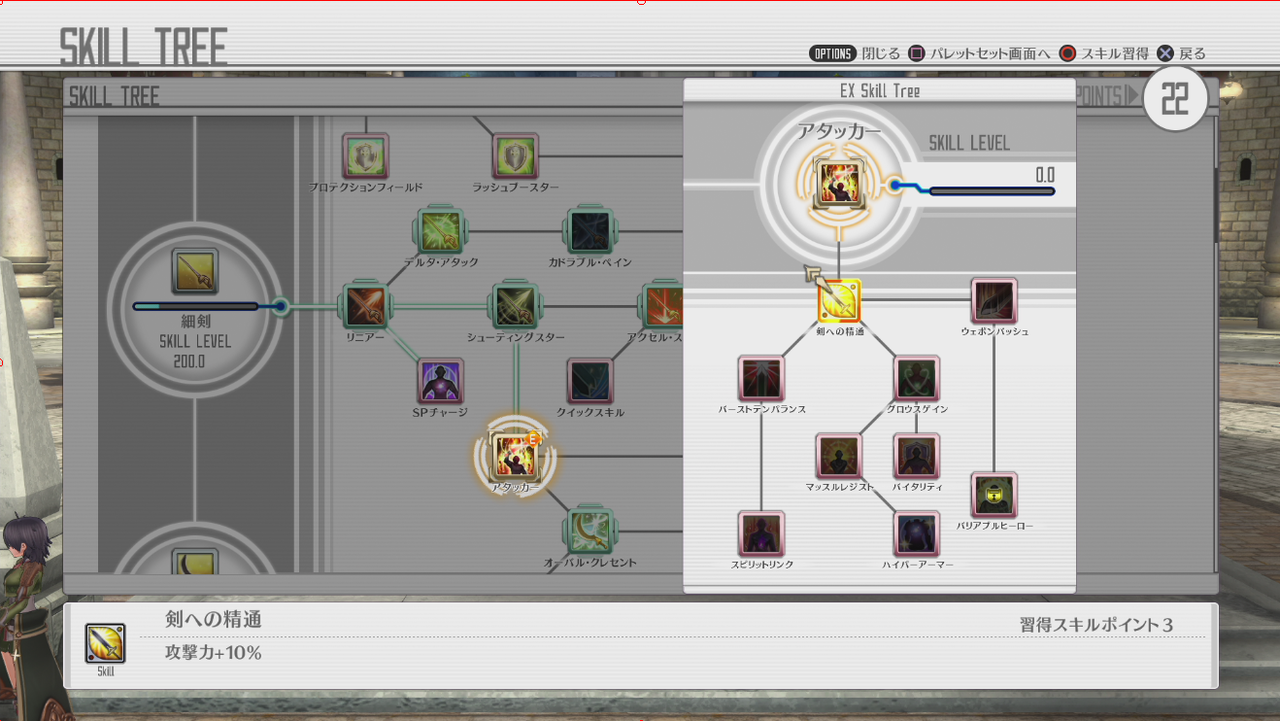
Task: Choose the デルタ・アタック skill node
Action: (x=441, y=231)
